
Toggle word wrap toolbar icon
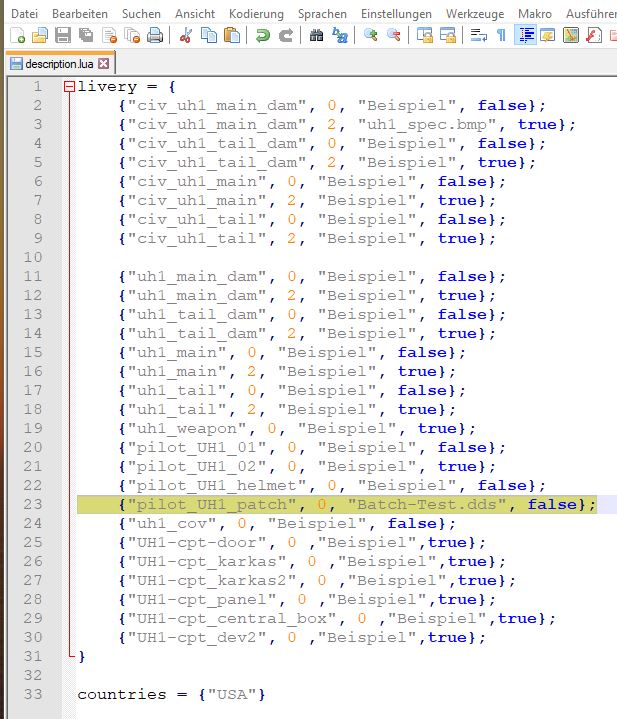click(x=479, y=35)
